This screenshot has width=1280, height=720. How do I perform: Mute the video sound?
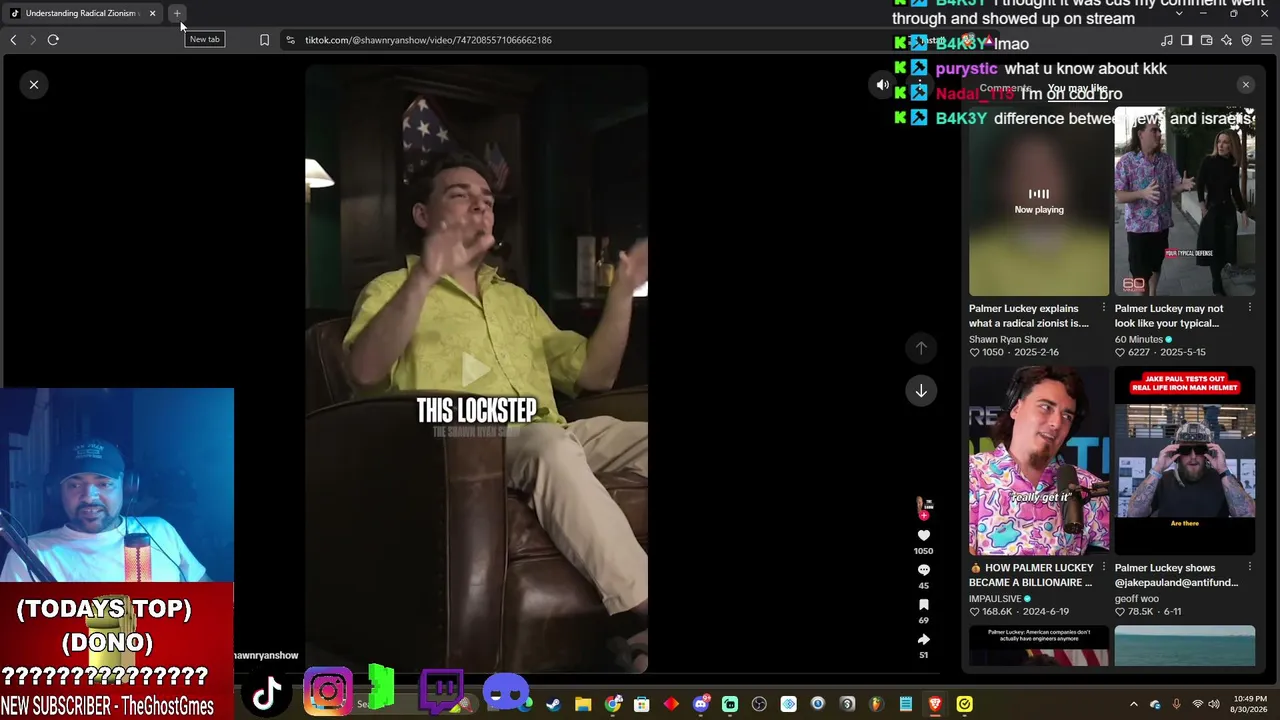pos(882,85)
